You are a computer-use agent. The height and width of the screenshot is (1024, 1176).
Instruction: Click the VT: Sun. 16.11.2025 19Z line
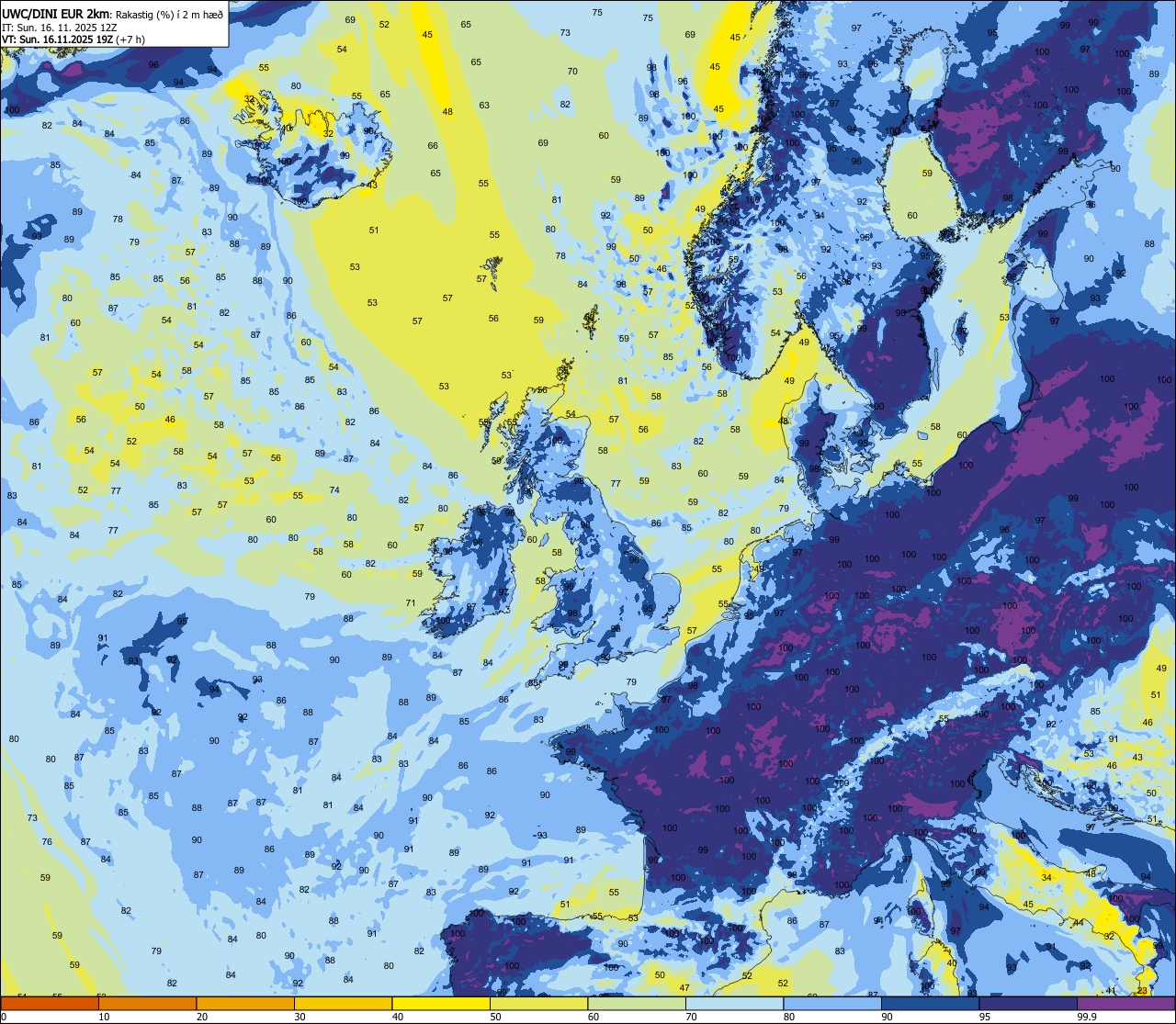(x=75, y=39)
